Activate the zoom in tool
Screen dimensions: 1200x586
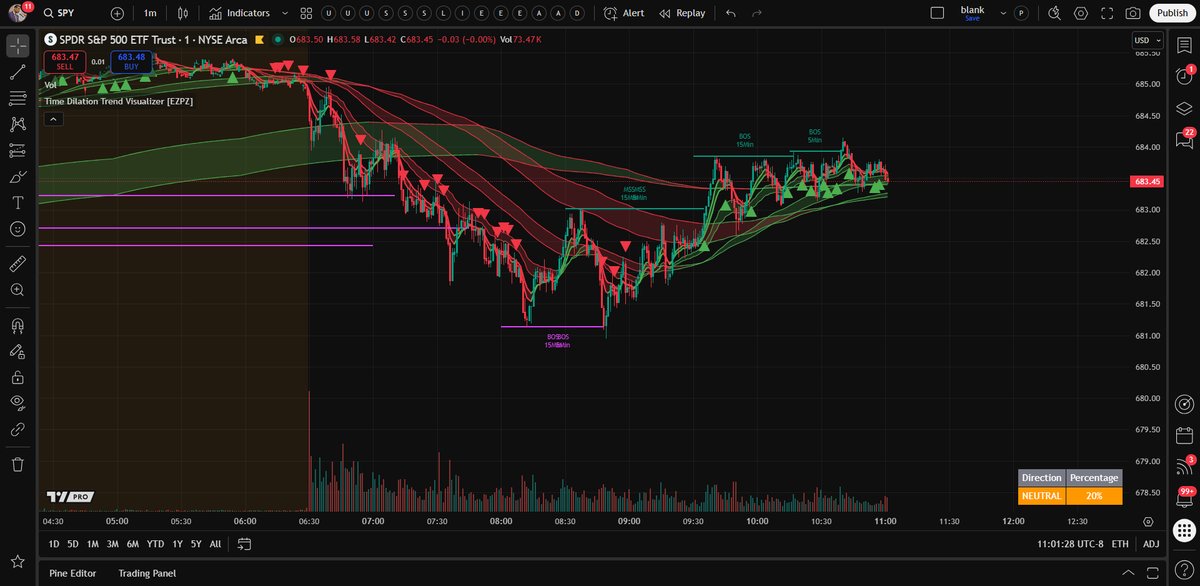point(17,290)
